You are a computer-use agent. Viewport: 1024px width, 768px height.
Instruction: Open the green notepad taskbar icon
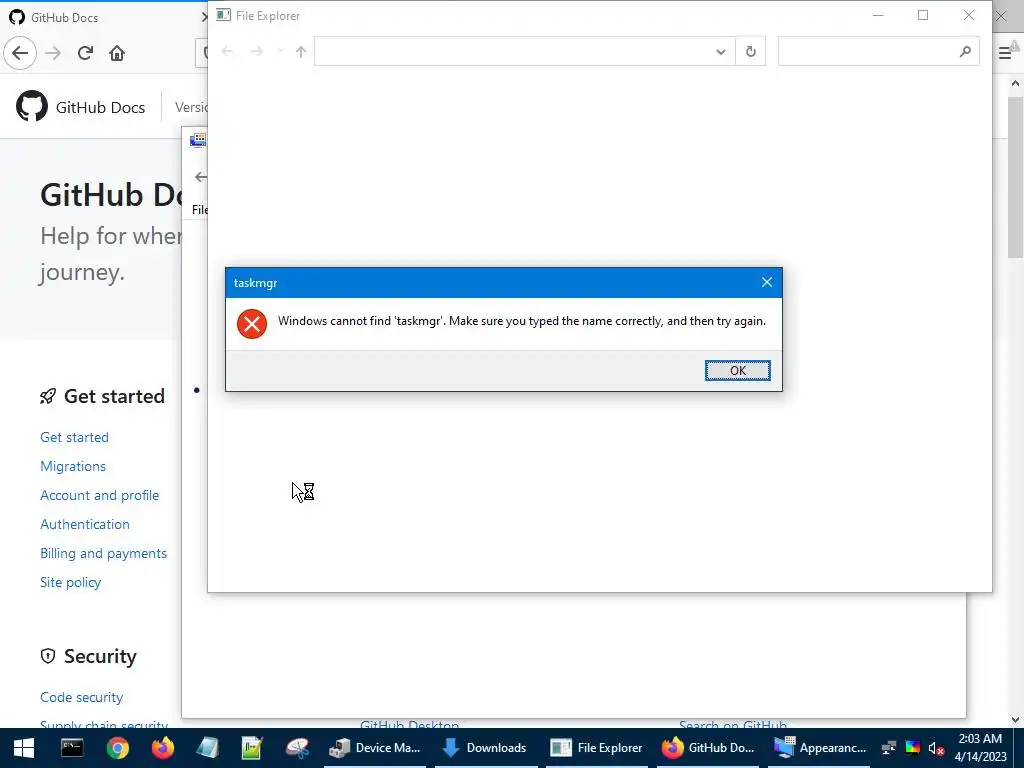pos(252,748)
